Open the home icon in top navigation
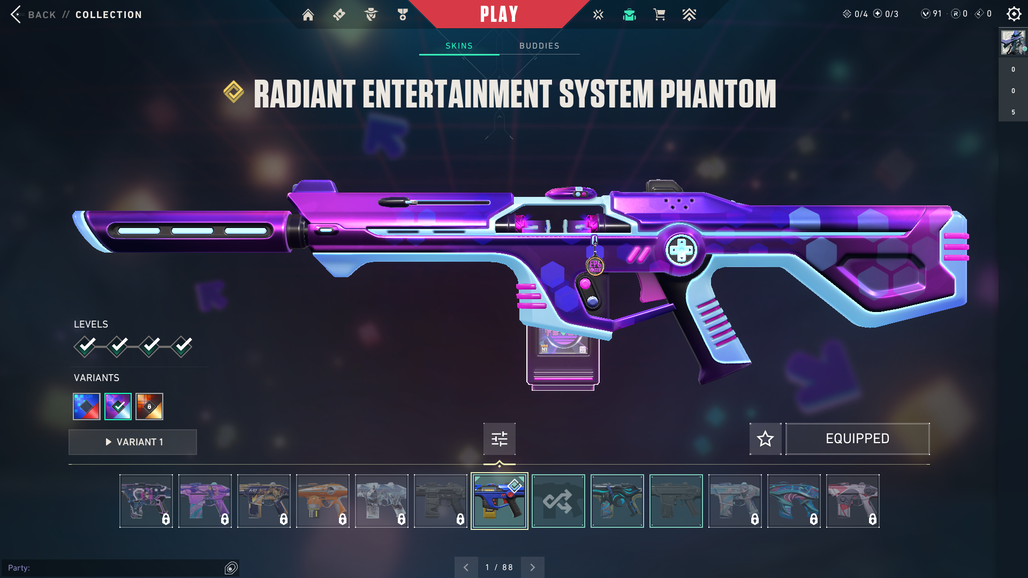Viewport: 1028px width, 578px height. 307,14
